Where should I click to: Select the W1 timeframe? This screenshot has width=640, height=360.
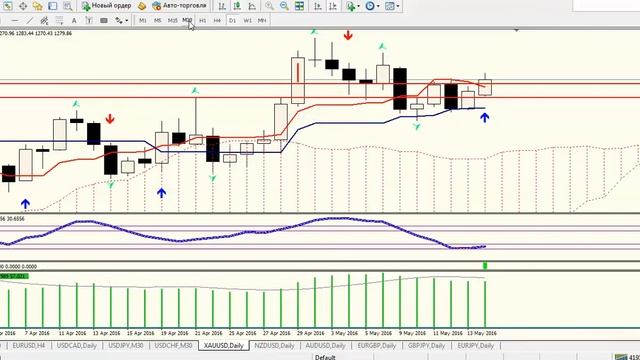[x=247, y=20]
